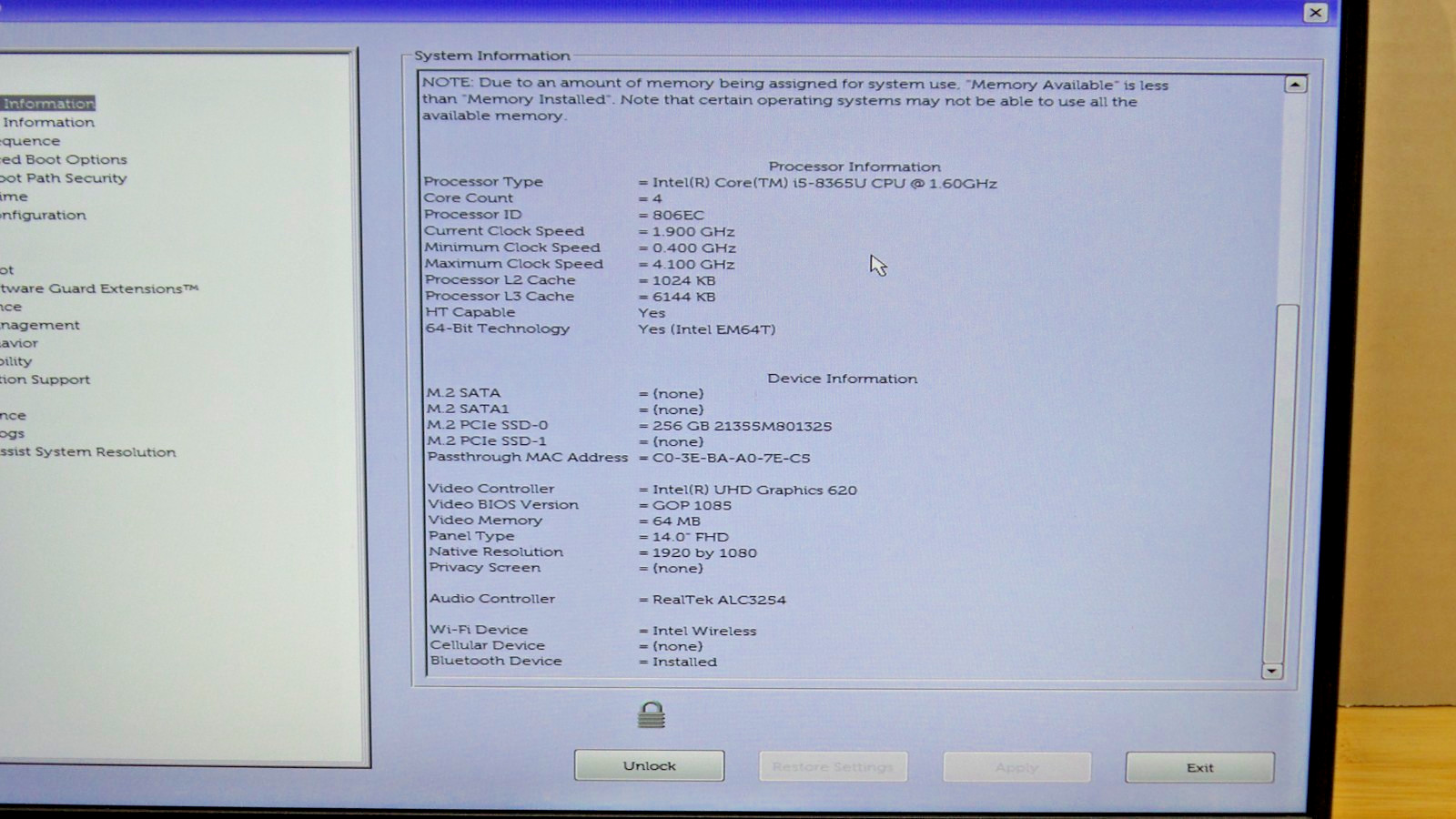Click the HT Capable row
This screenshot has height=819, width=1456.
tap(545, 312)
